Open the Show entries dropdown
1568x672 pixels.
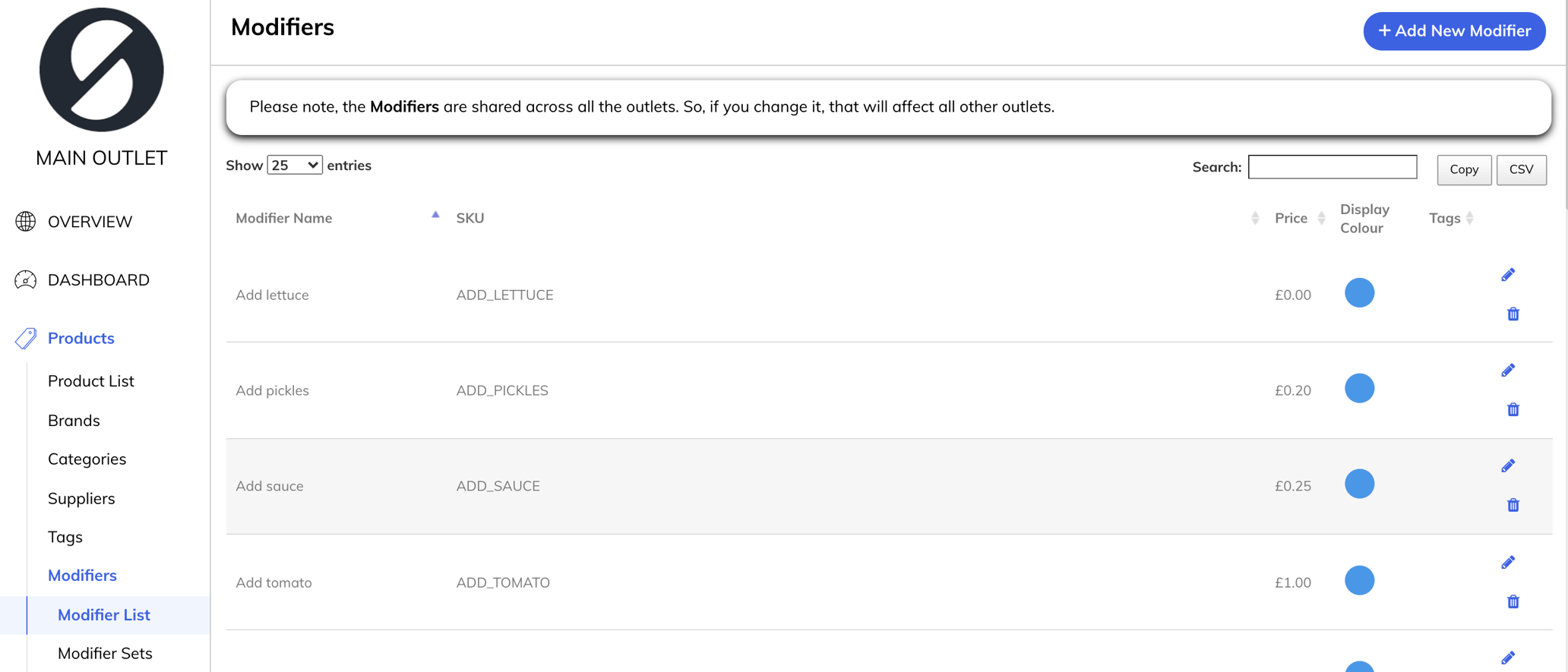[x=294, y=166]
